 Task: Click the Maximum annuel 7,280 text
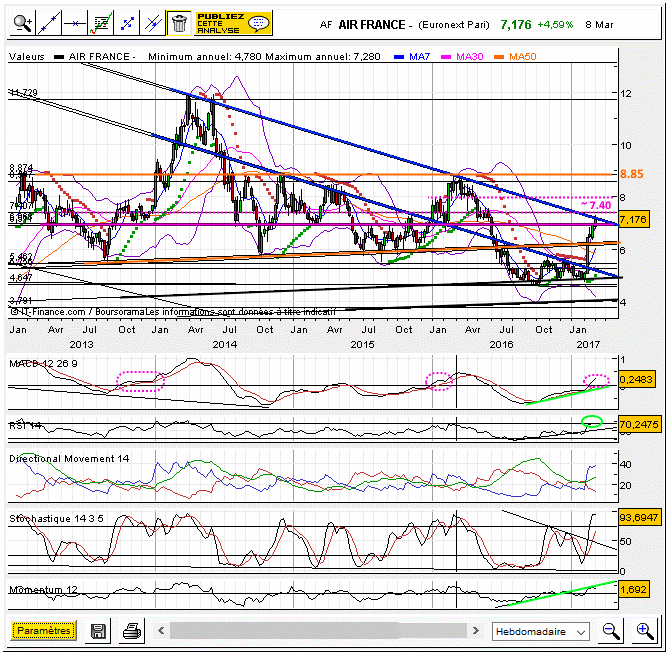click(x=323, y=56)
